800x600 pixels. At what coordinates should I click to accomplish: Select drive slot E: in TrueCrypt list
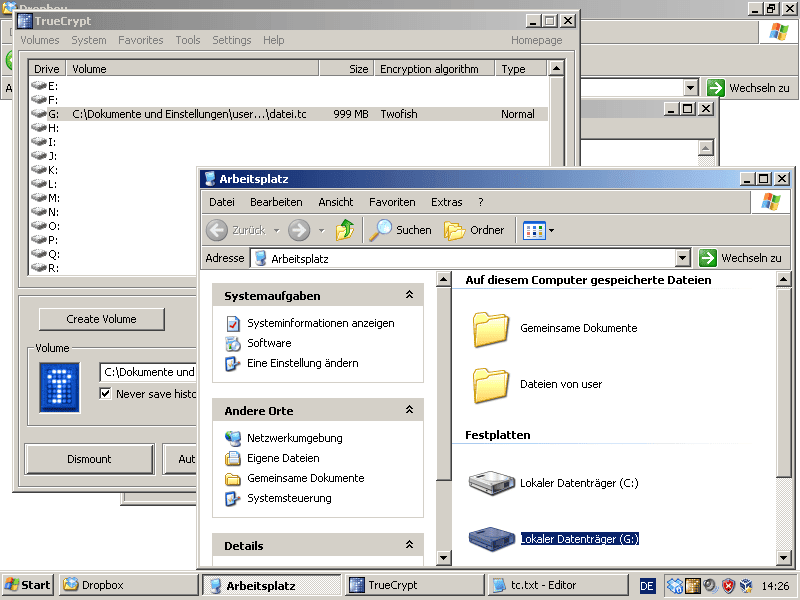pyautogui.click(x=45, y=86)
